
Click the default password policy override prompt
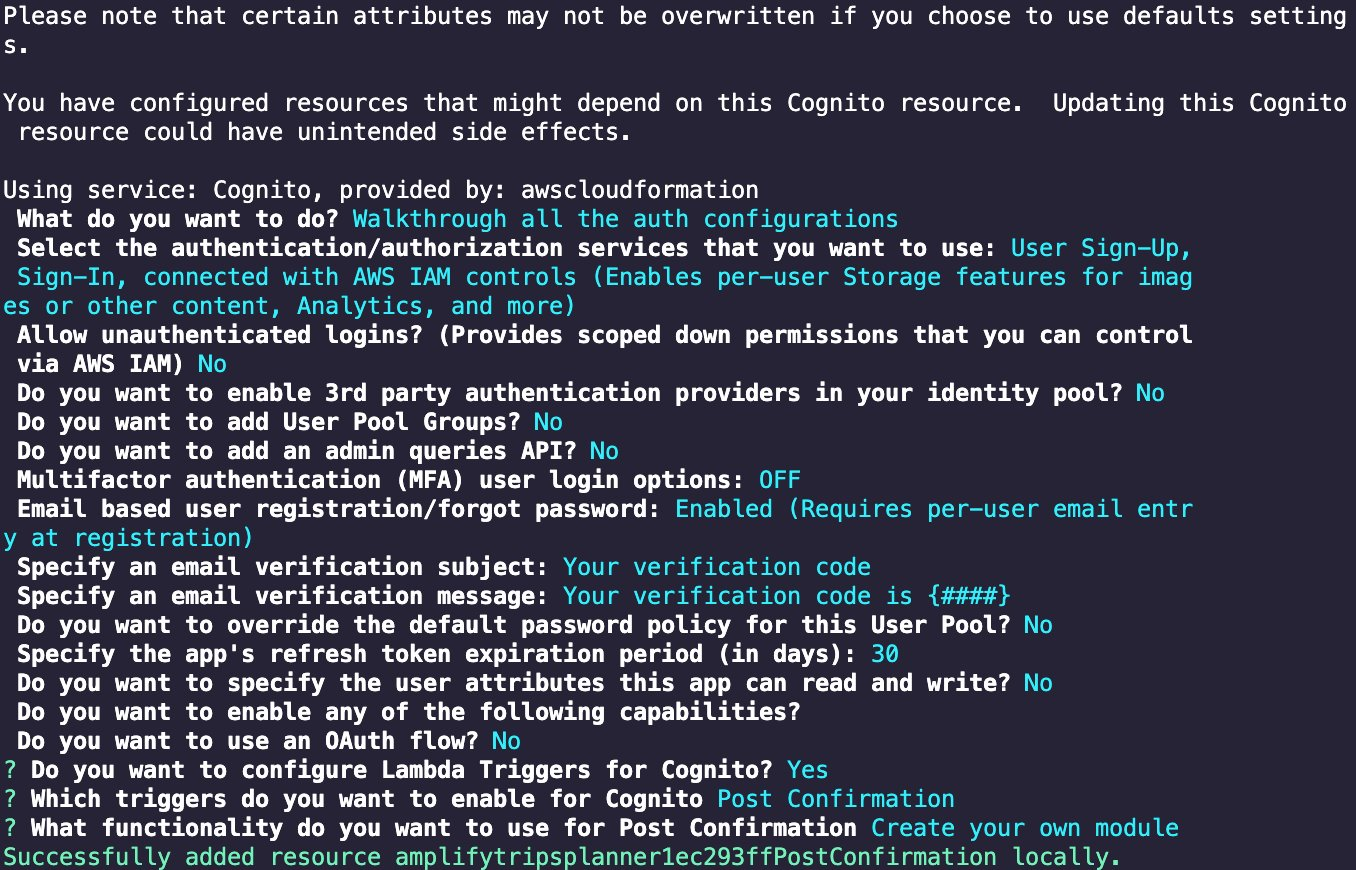point(514,625)
